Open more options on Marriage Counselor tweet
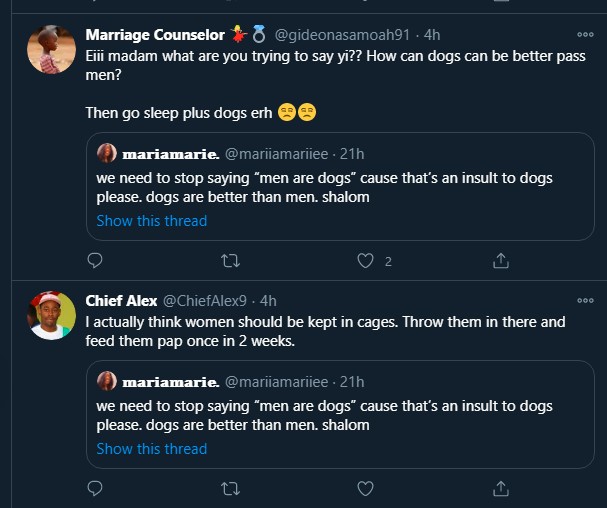 [x=585, y=32]
